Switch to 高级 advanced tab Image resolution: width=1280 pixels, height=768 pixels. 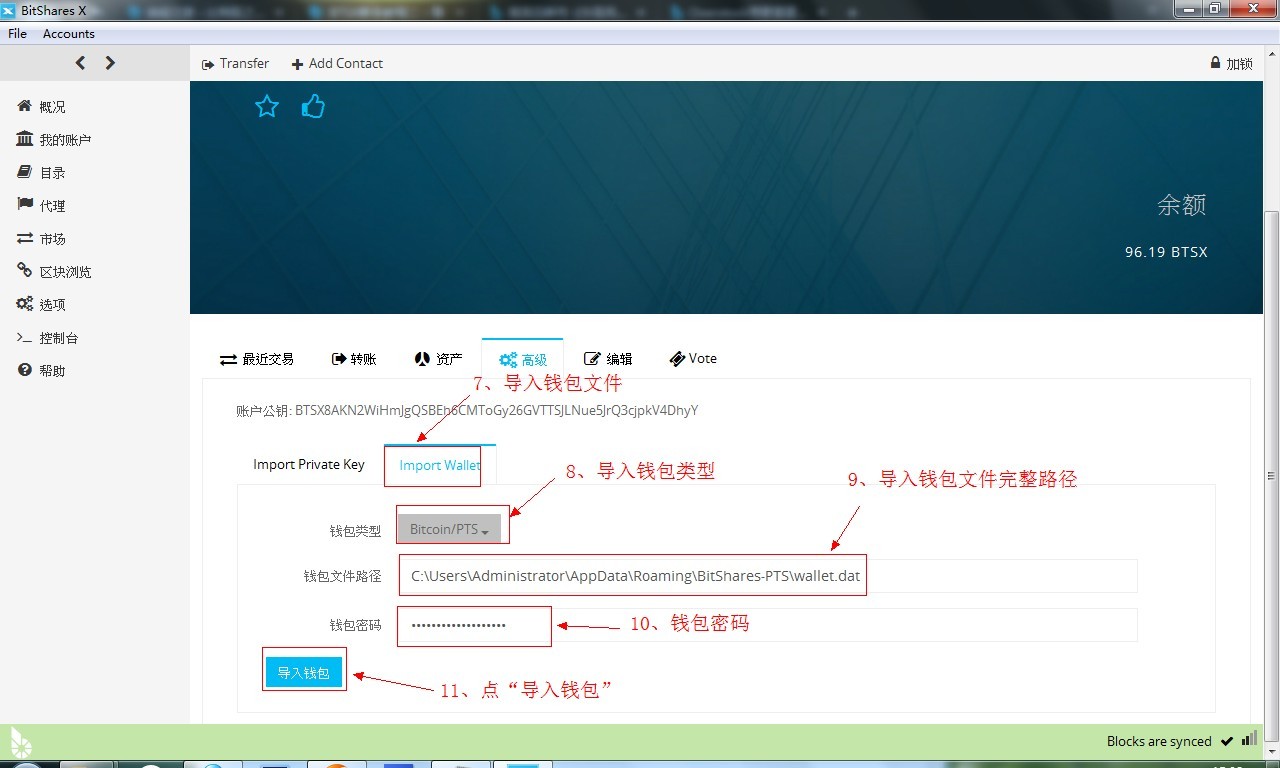tap(522, 359)
